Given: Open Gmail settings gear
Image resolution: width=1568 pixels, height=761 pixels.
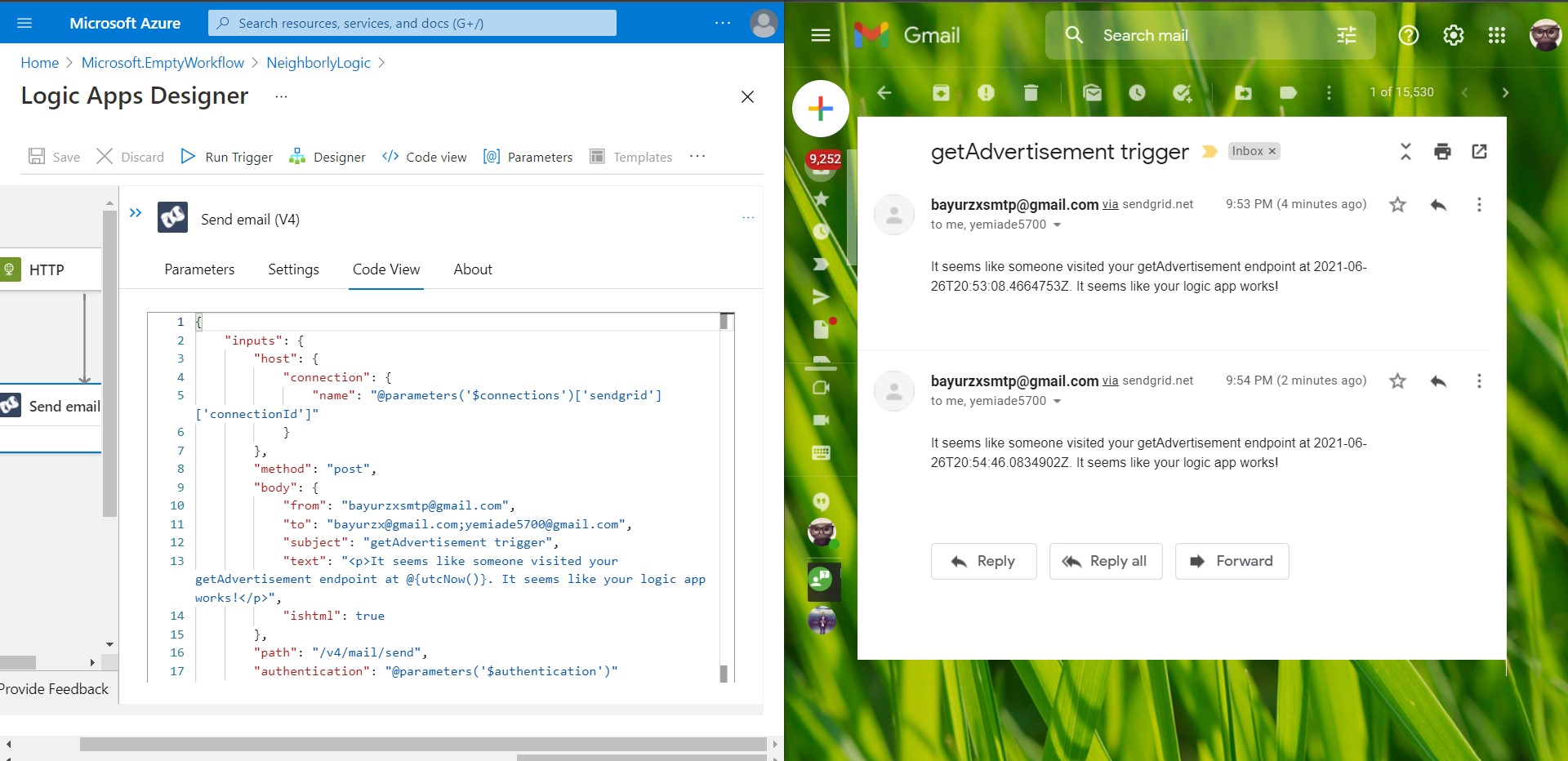Looking at the screenshot, I should [x=1454, y=35].
